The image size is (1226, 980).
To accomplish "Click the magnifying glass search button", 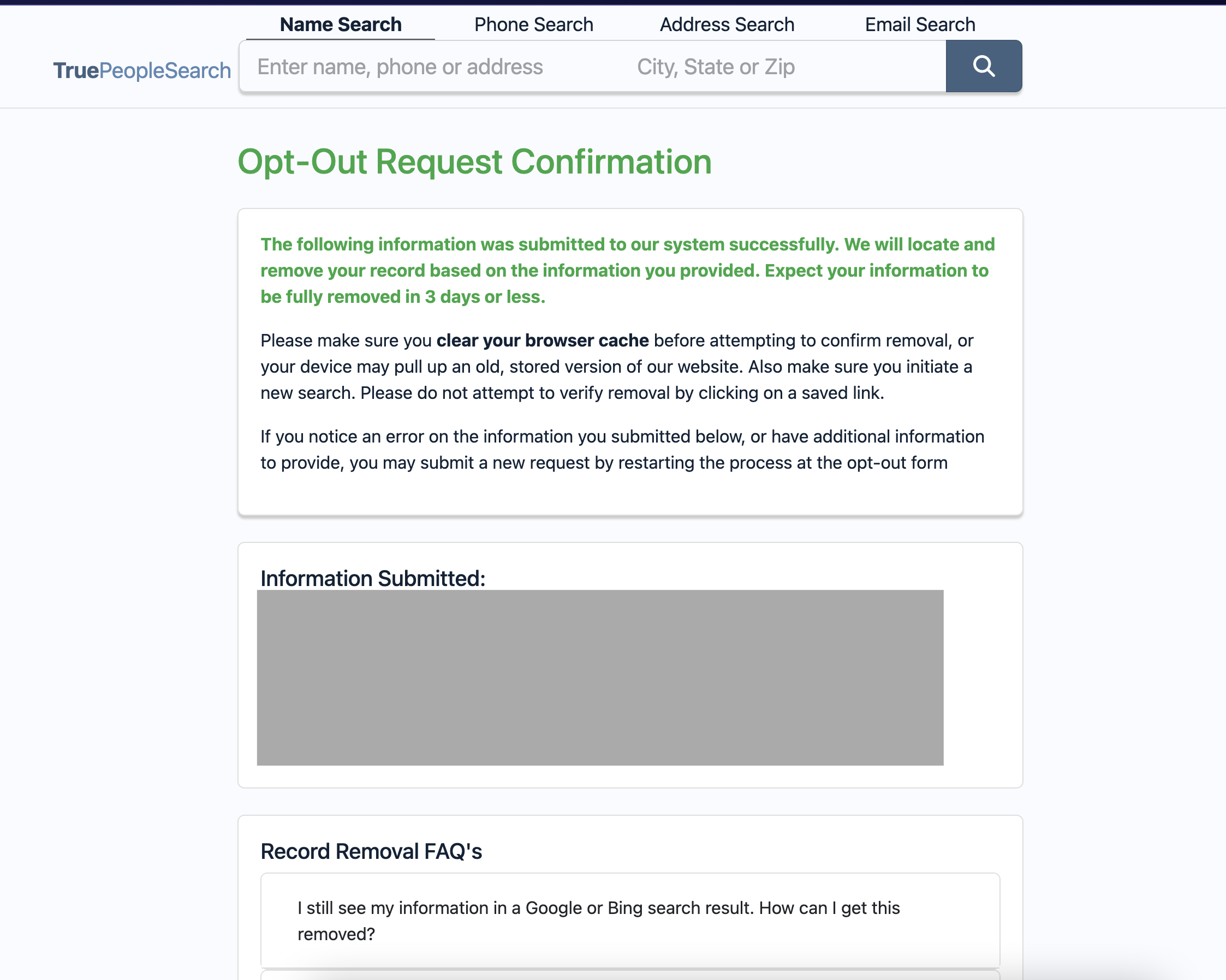I will click(x=983, y=67).
